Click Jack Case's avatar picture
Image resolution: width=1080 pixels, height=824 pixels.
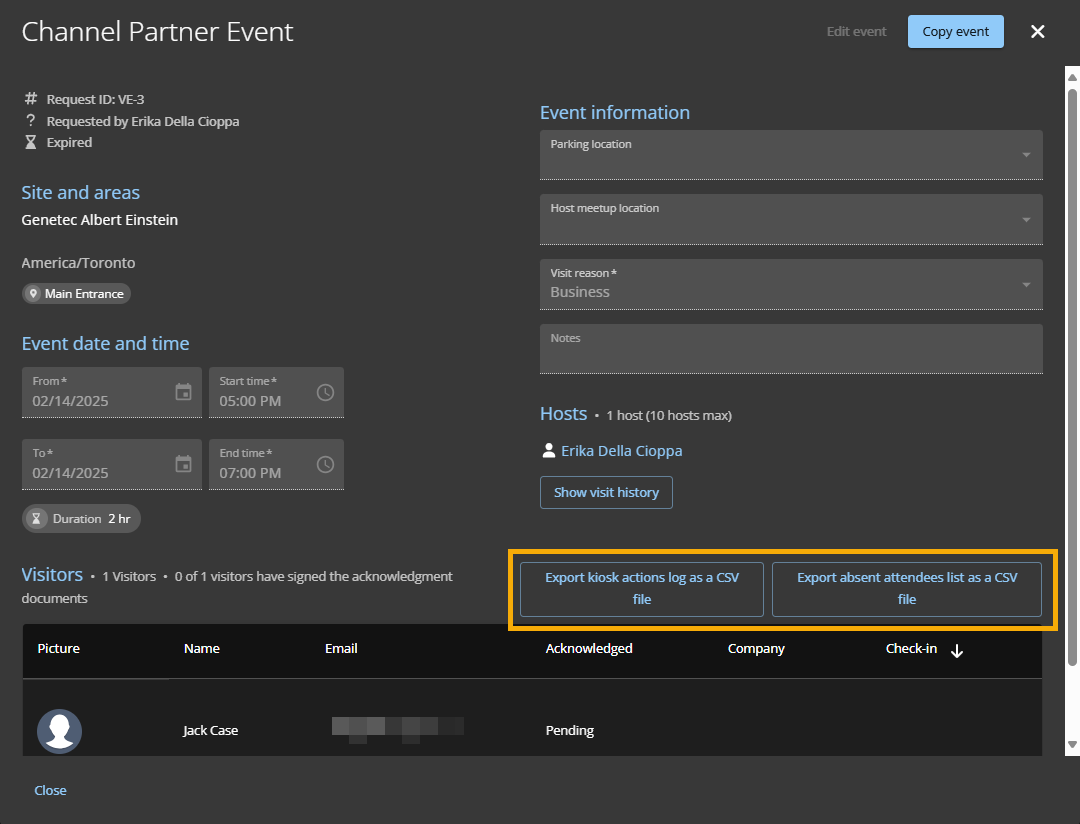59,731
